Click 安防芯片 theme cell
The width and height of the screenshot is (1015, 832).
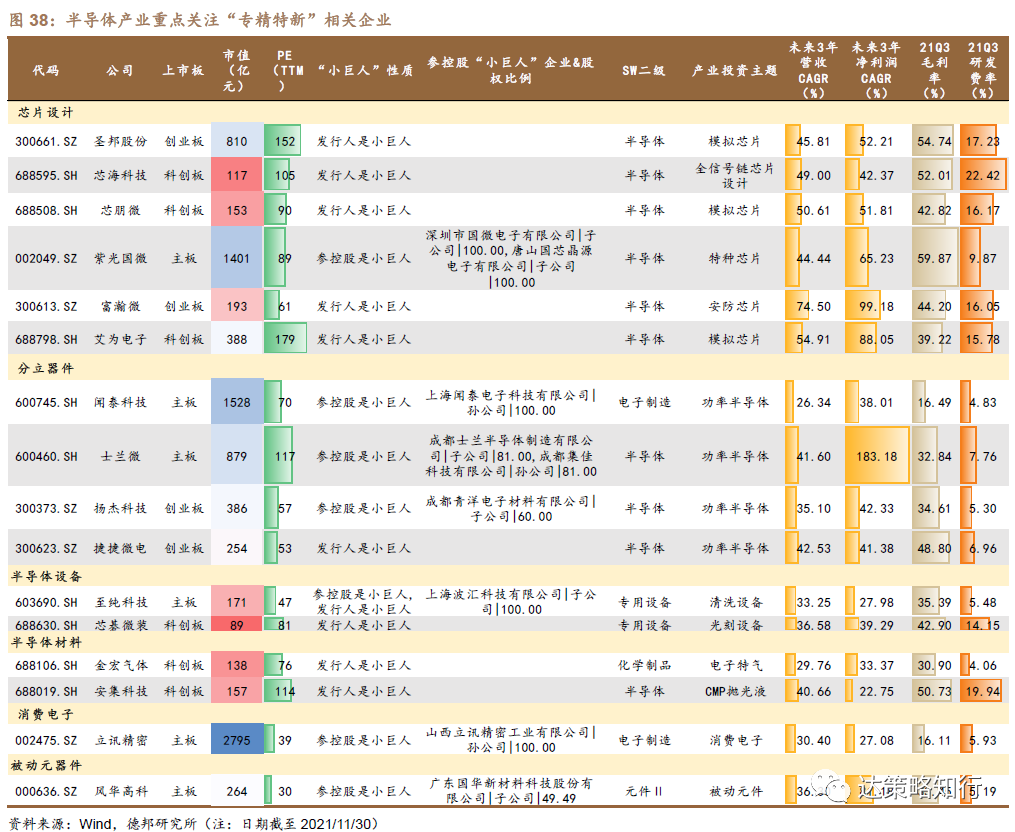coord(734,306)
